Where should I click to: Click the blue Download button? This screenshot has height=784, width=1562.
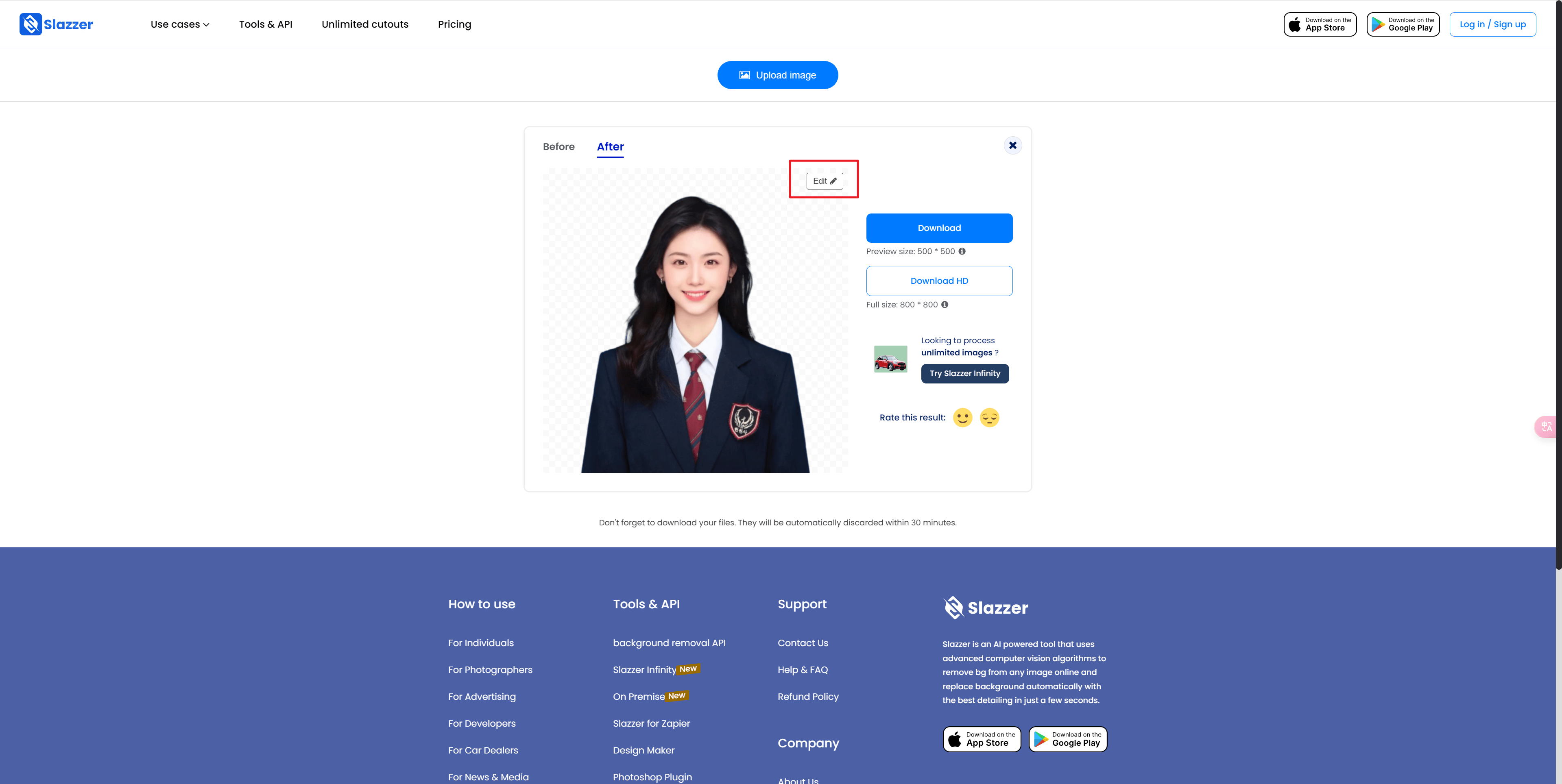[939, 227]
